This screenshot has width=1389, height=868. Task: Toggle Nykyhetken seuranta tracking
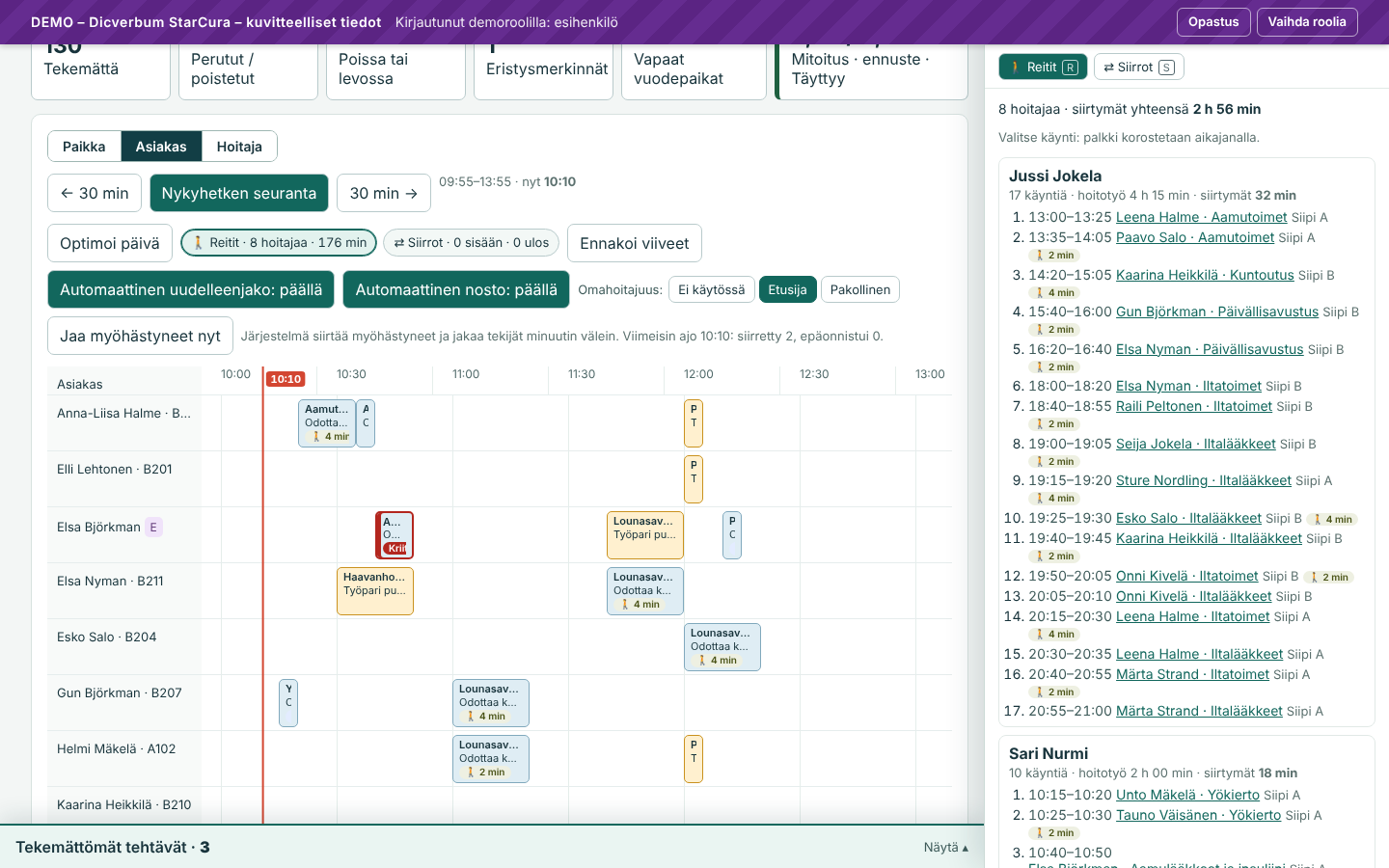point(239,193)
